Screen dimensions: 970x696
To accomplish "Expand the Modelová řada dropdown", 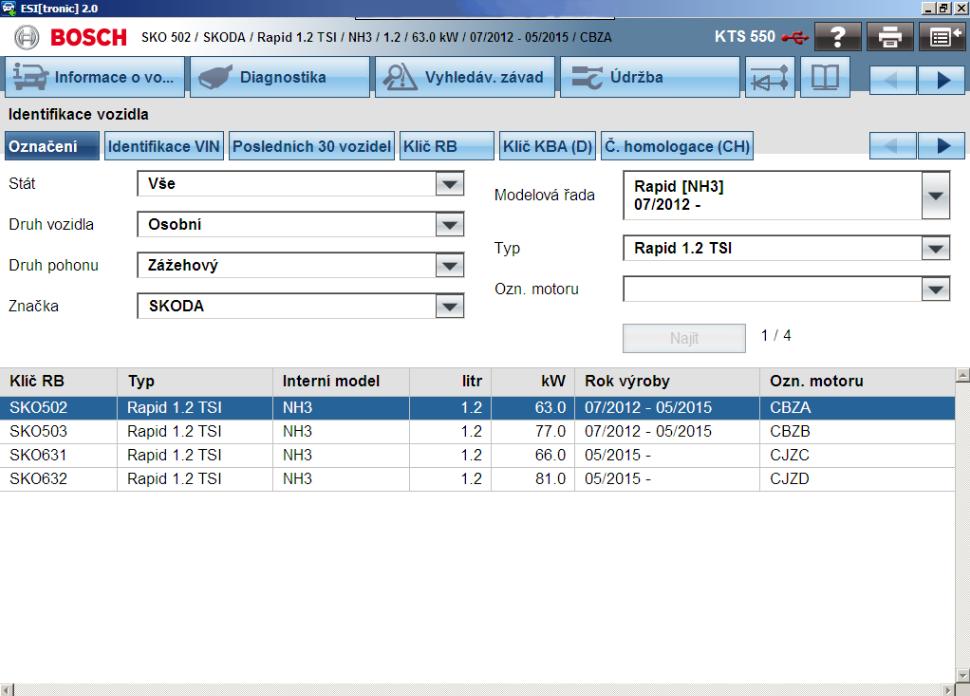I will click(x=935, y=195).
